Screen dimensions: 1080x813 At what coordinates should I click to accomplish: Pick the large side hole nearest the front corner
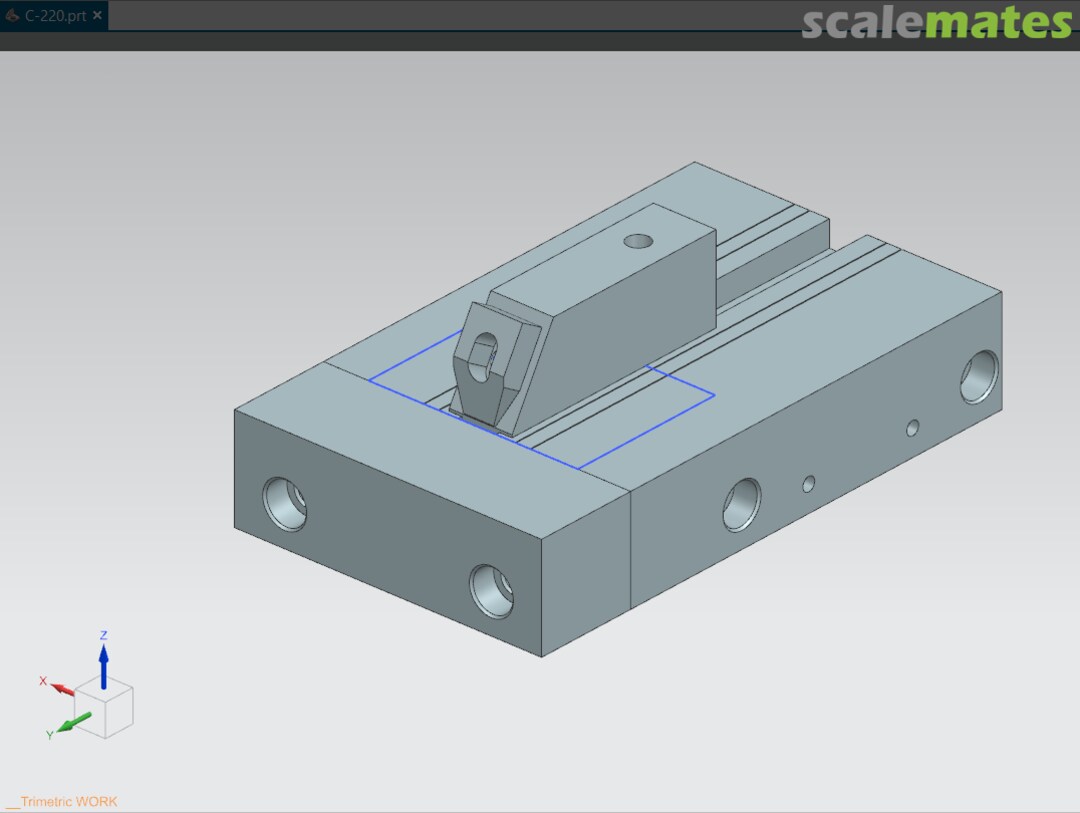tap(741, 504)
